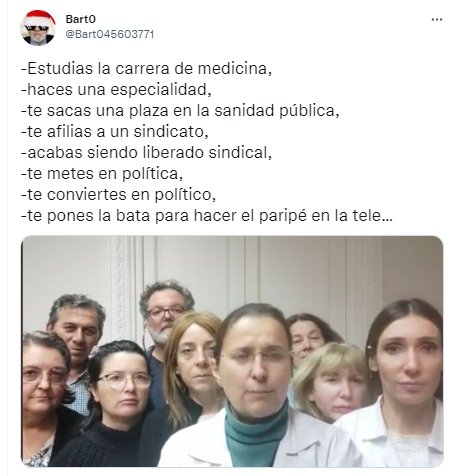Select the line "-te metes en política,"
The image size is (454, 476).
102,174
